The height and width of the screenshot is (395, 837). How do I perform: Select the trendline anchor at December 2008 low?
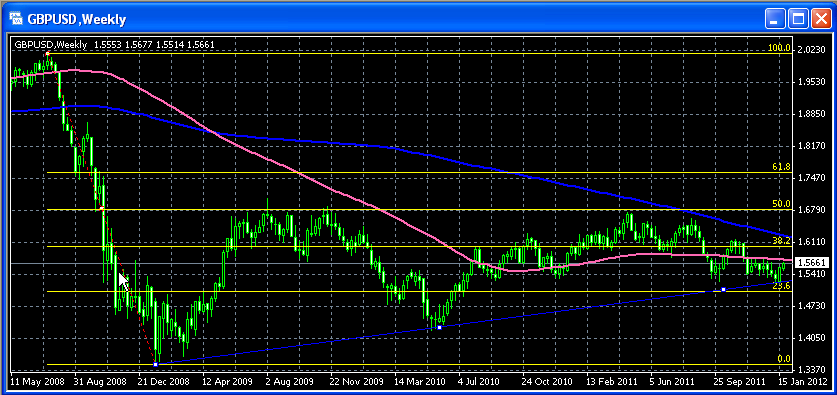155,364
